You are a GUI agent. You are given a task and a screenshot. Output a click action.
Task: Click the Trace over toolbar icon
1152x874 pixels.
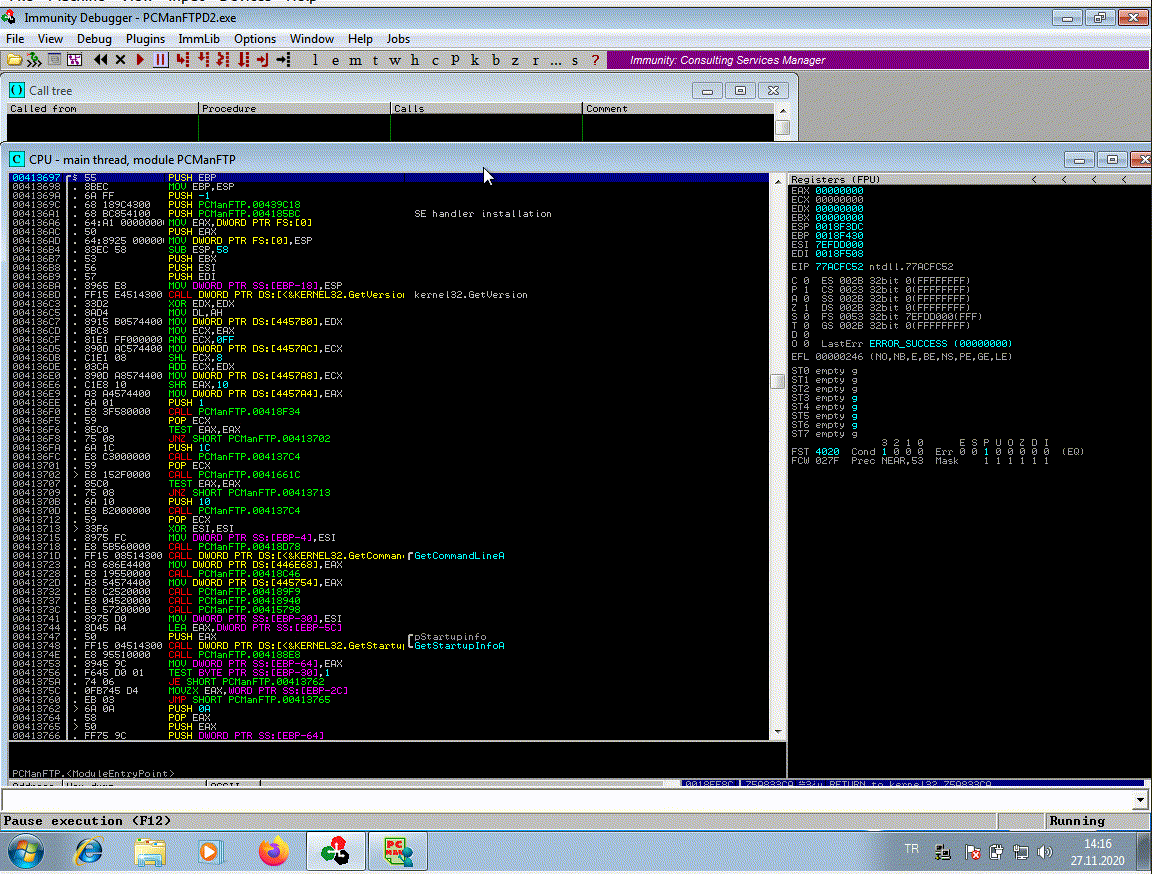pos(243,60)
